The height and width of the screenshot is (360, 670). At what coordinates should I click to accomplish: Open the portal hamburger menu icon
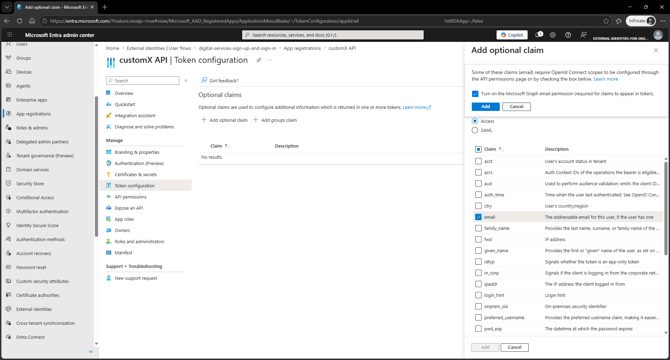(10, 35)
